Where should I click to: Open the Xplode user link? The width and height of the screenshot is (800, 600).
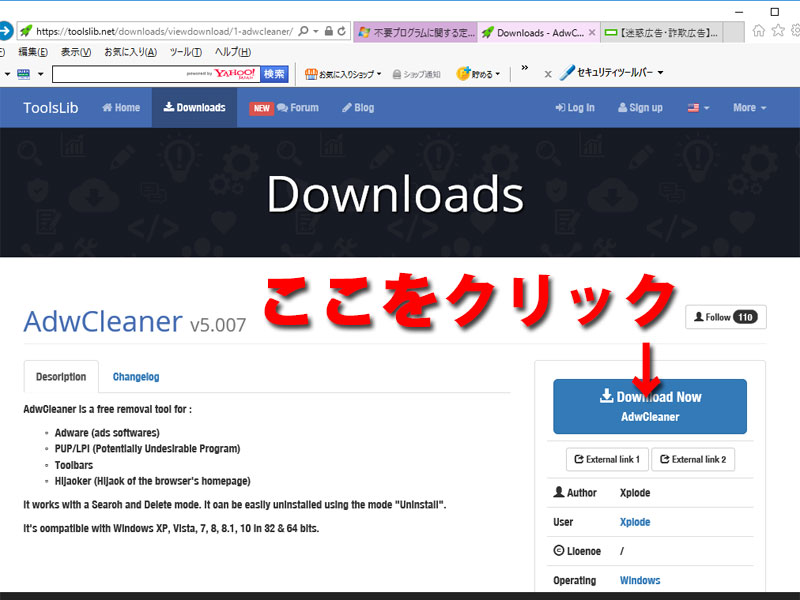634,522
